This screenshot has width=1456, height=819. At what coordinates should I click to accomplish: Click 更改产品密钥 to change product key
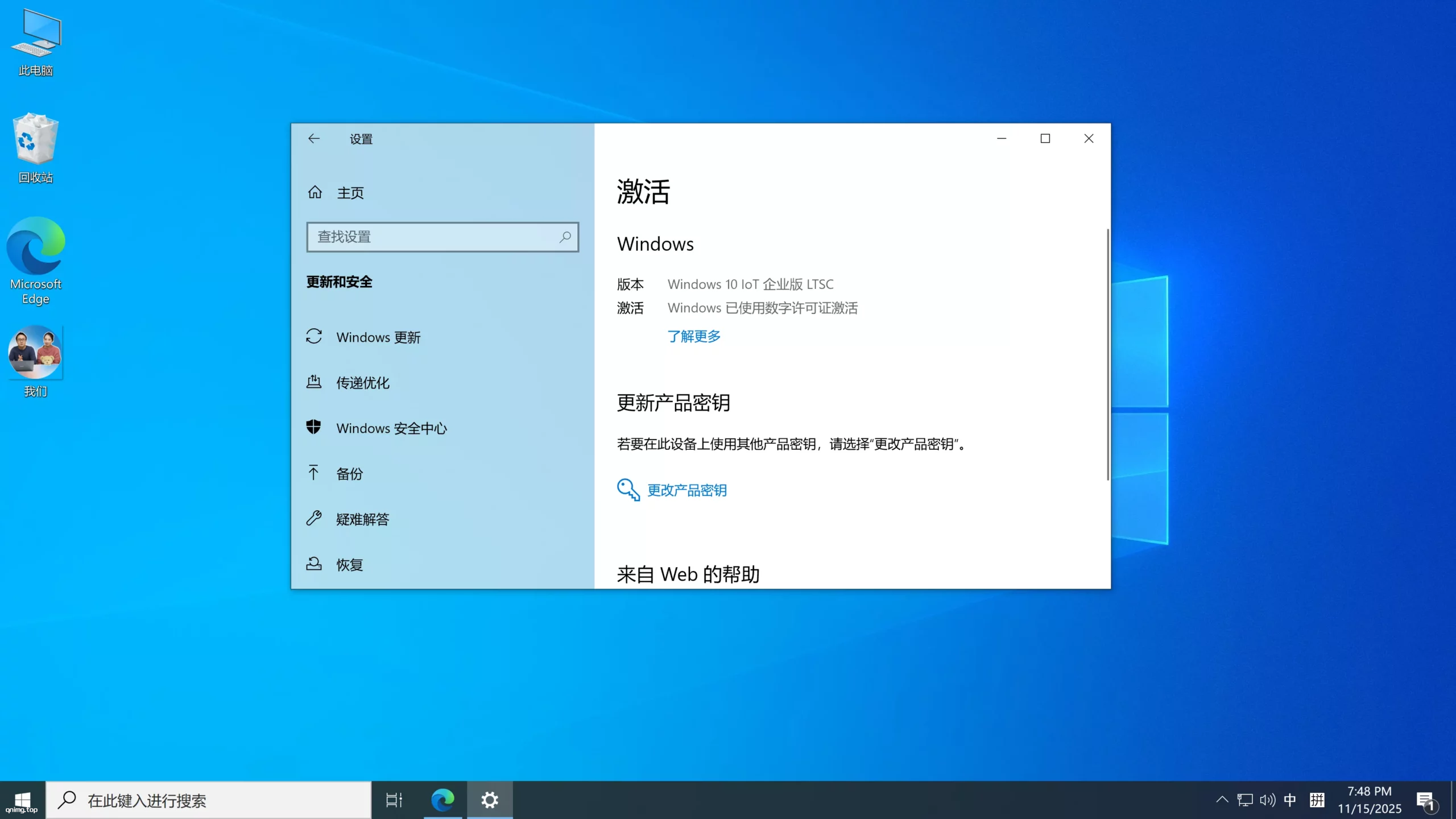pos(687,490)
